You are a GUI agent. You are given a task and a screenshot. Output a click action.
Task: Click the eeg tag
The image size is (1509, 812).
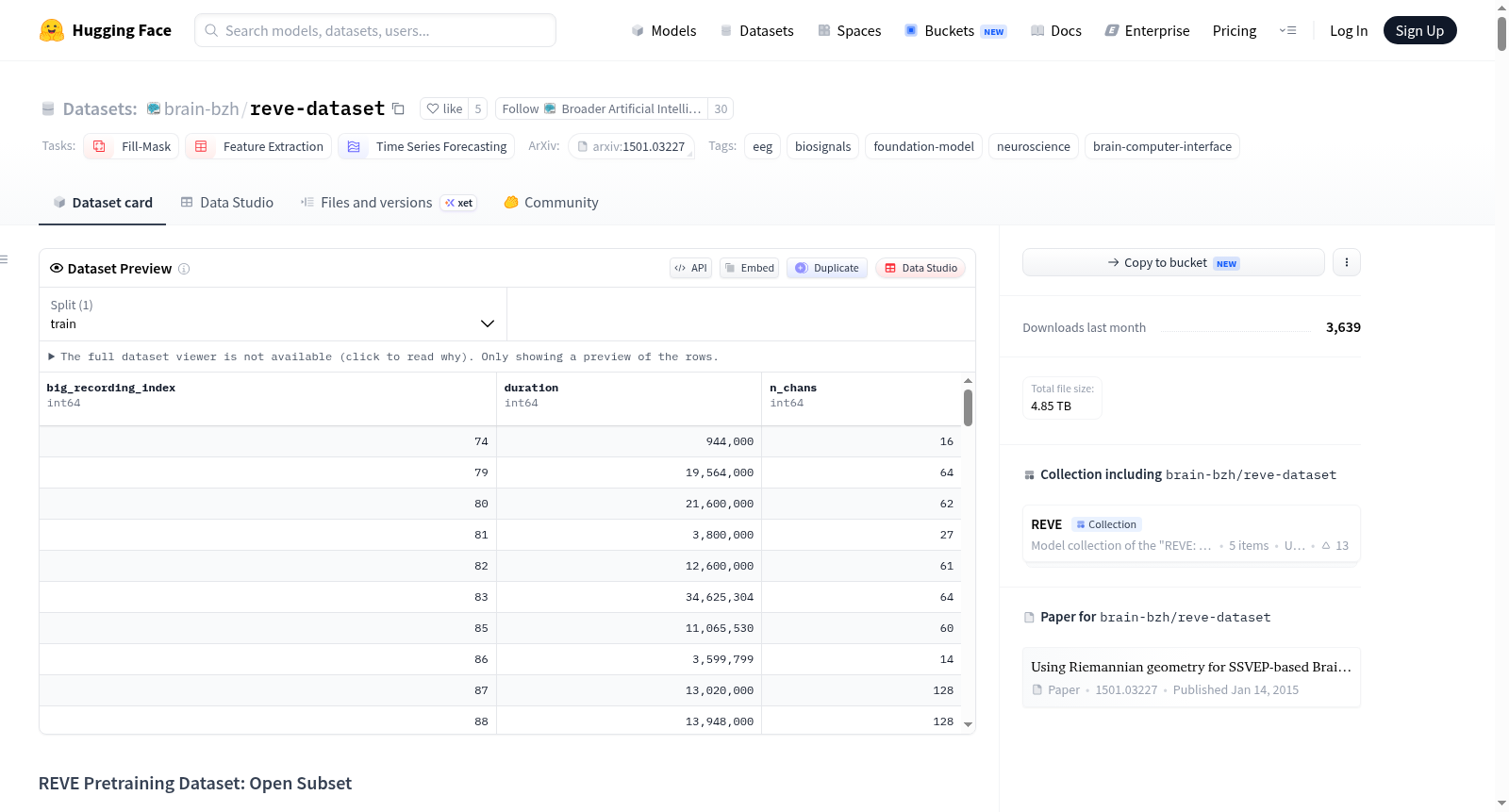point(763,147)
